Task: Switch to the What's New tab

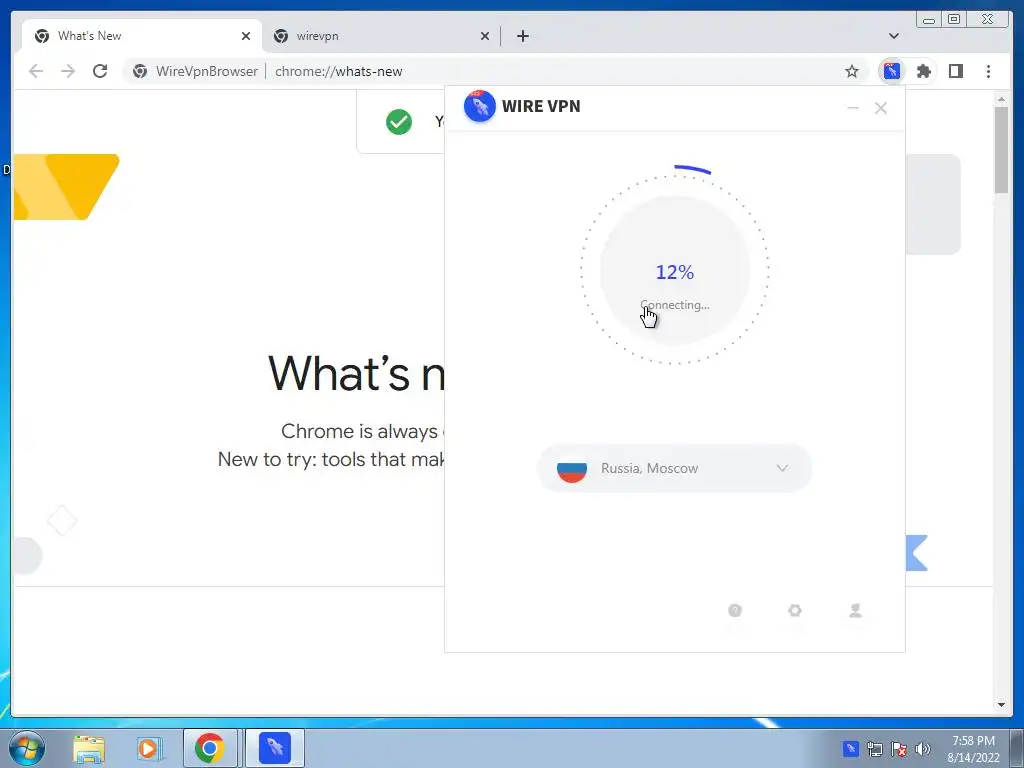Action: tap(142, 36)
